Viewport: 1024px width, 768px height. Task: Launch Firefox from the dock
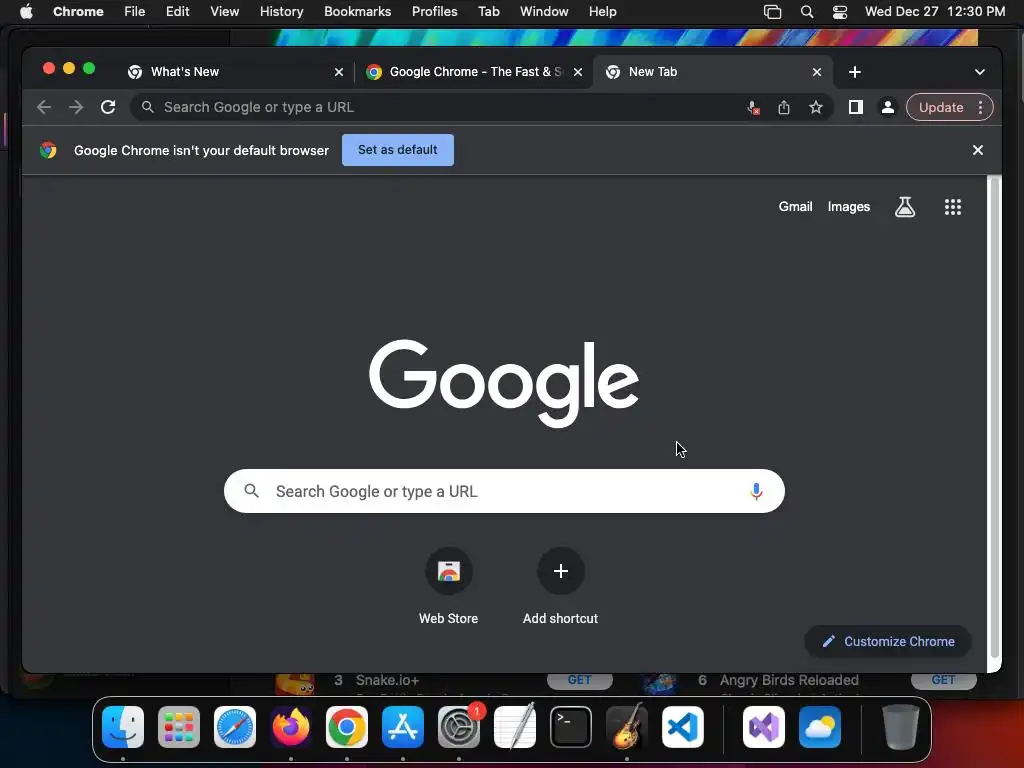click(x=291, y=727)
